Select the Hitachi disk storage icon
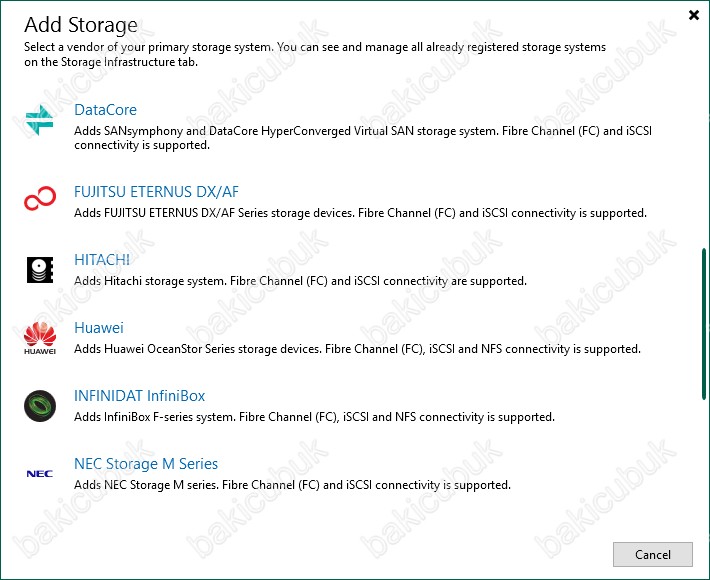The height and width of the screenshot is (580, 710). (40, 270)
